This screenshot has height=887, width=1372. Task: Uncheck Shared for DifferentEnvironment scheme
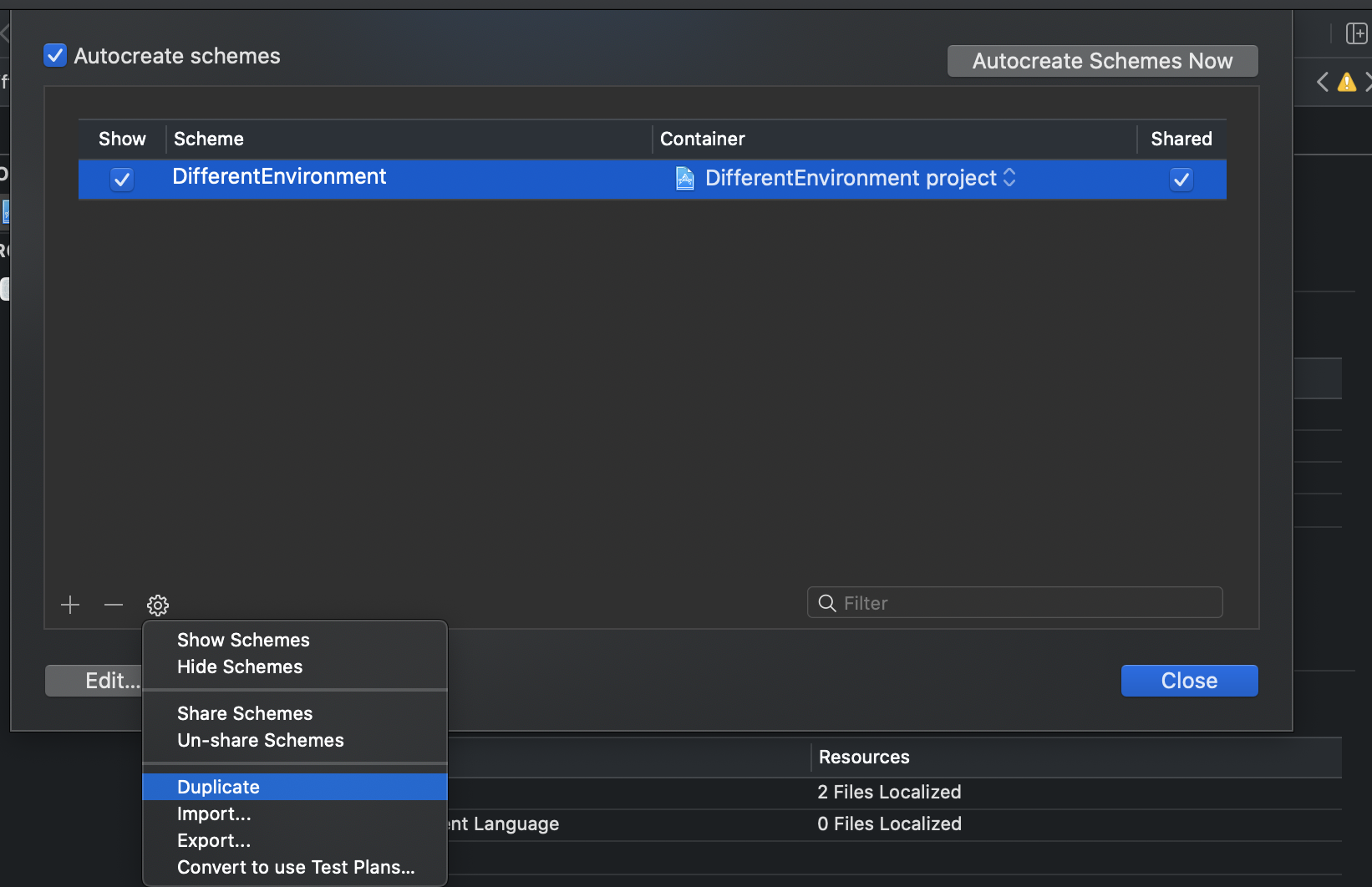tap(1181, 179)
